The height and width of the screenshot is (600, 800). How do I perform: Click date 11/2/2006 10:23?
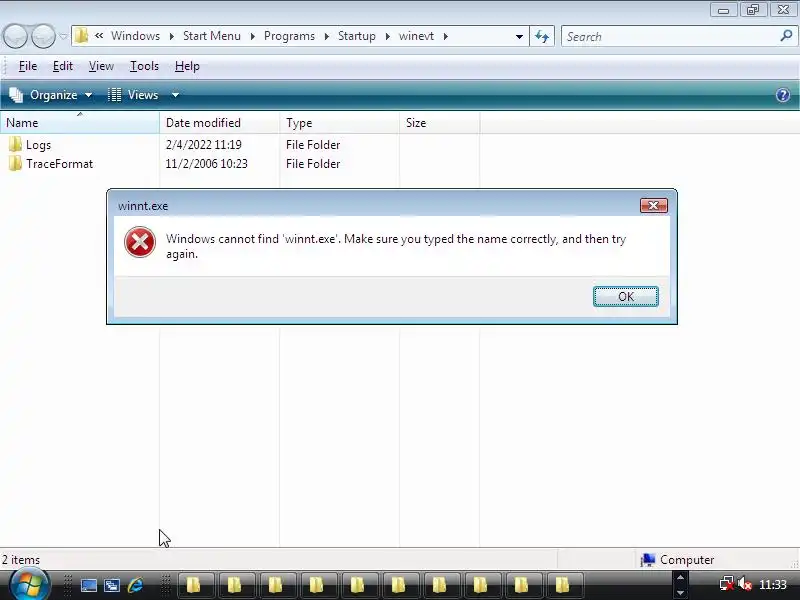(206, 164)
